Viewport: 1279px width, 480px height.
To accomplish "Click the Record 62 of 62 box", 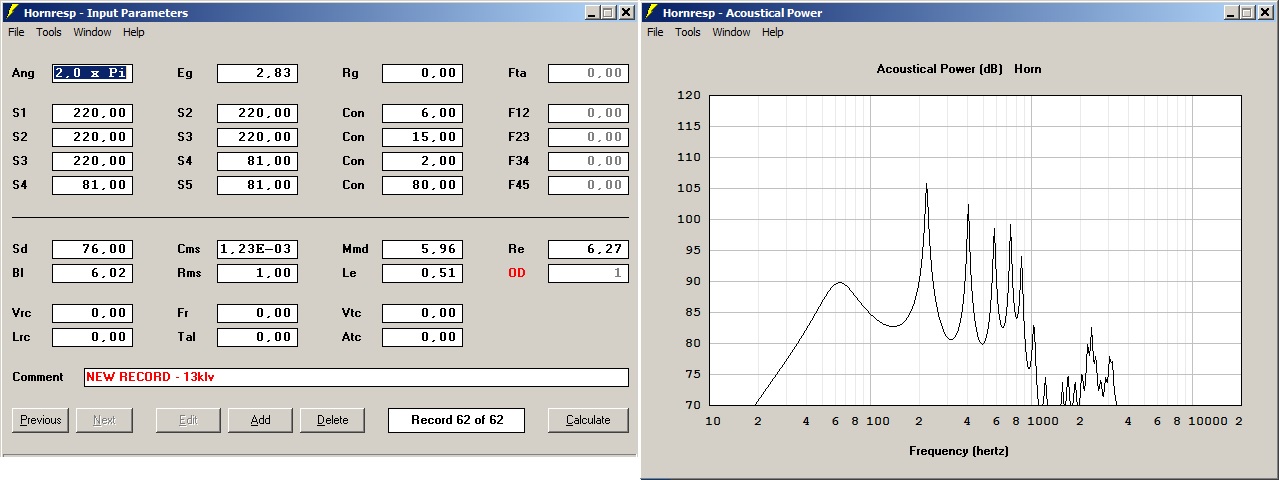I will pyautogui.click(x=457, y=420).
